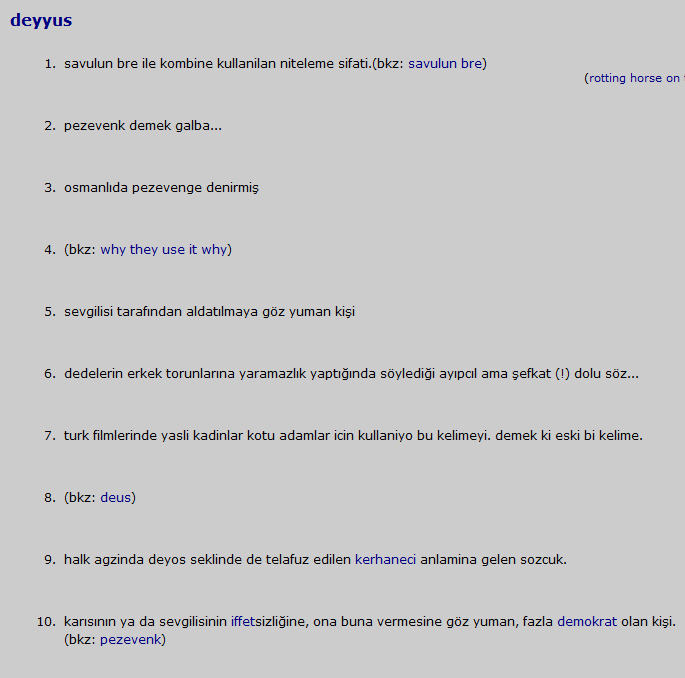
Task: Click the entry starting 'sevgilisi tarafından aldatılmaya'
Action: pyautogui.click(x=209, y=311)
